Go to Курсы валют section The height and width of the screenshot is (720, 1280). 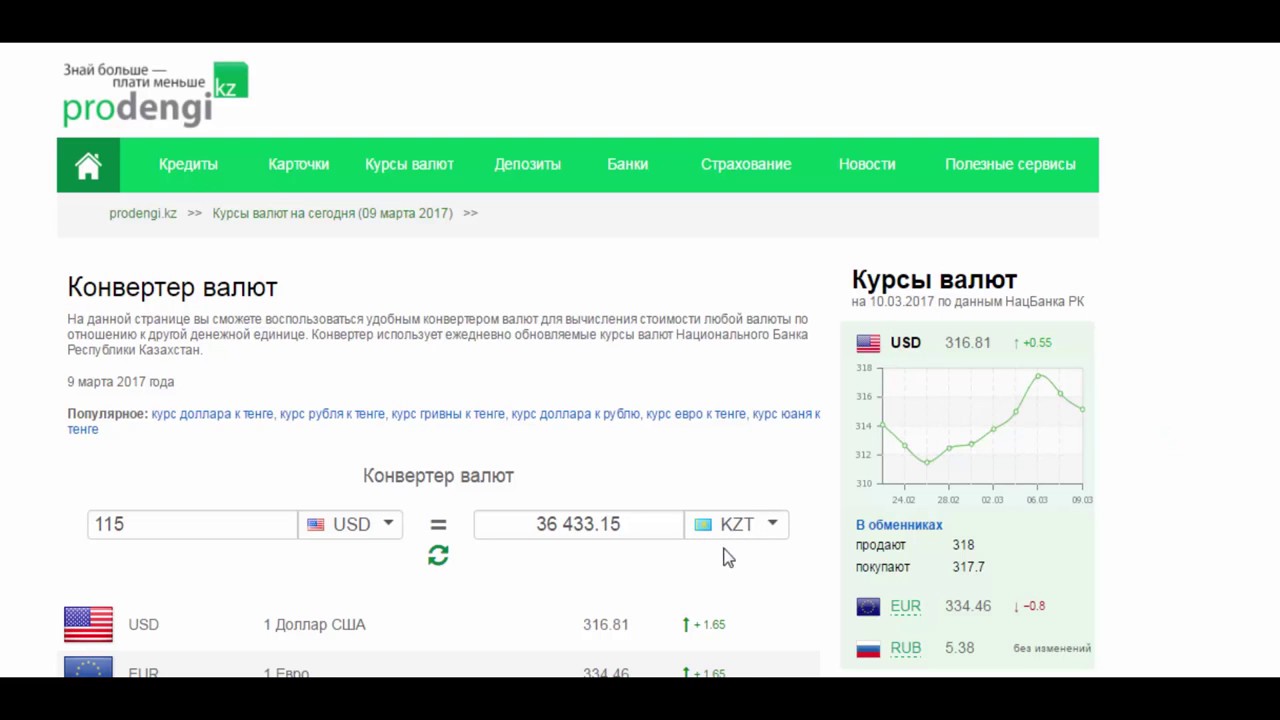pos(409,164)
